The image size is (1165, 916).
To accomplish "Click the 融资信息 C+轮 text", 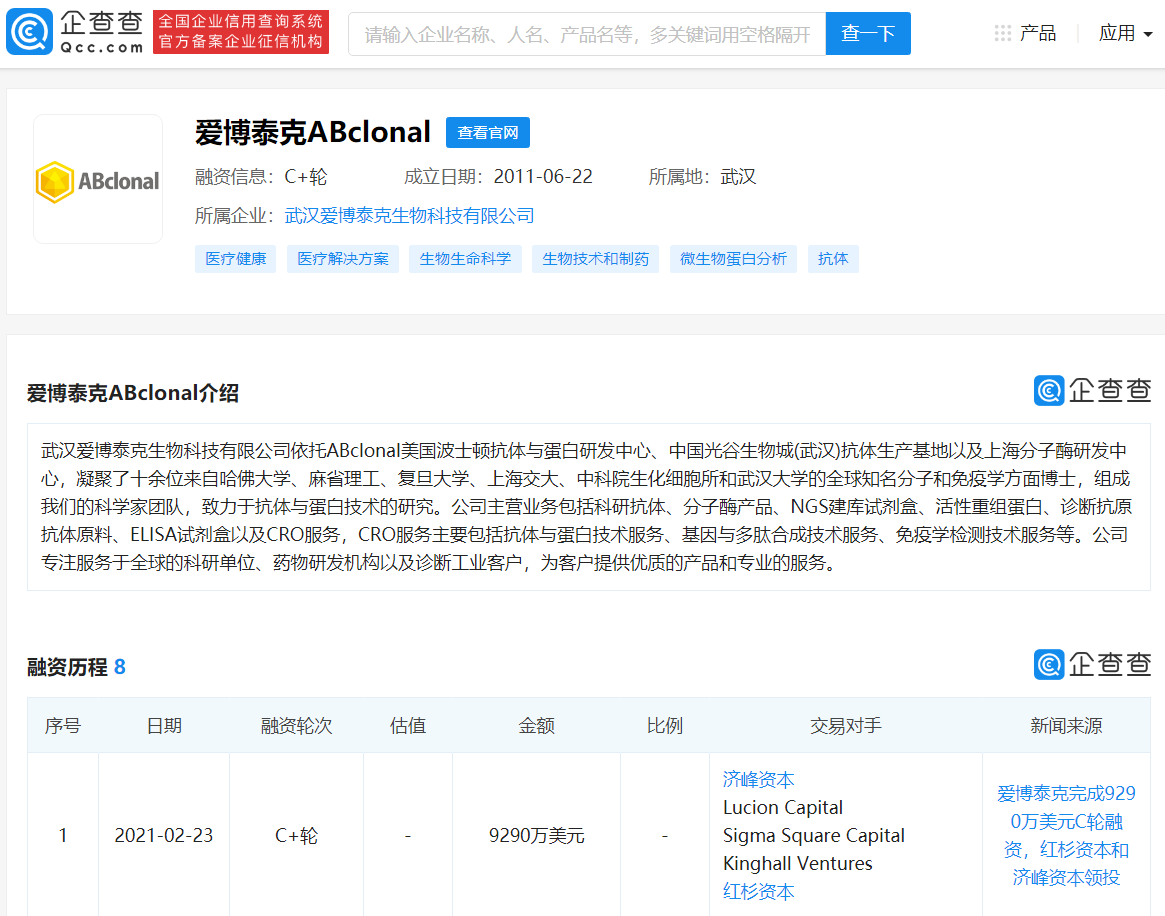I will [x=261, y=177].
